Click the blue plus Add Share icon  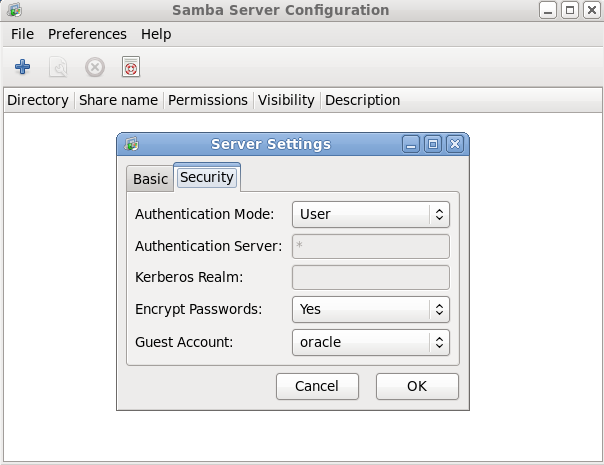click(22, 67)
